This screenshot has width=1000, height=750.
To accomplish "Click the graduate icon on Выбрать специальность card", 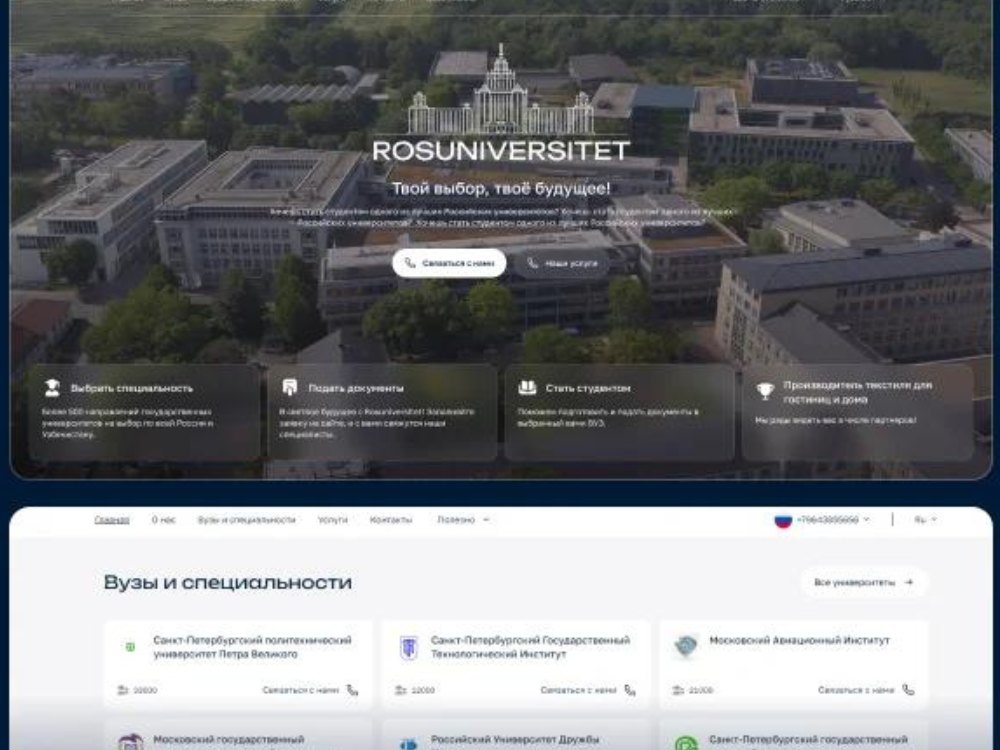I will [x=52, y=387].
